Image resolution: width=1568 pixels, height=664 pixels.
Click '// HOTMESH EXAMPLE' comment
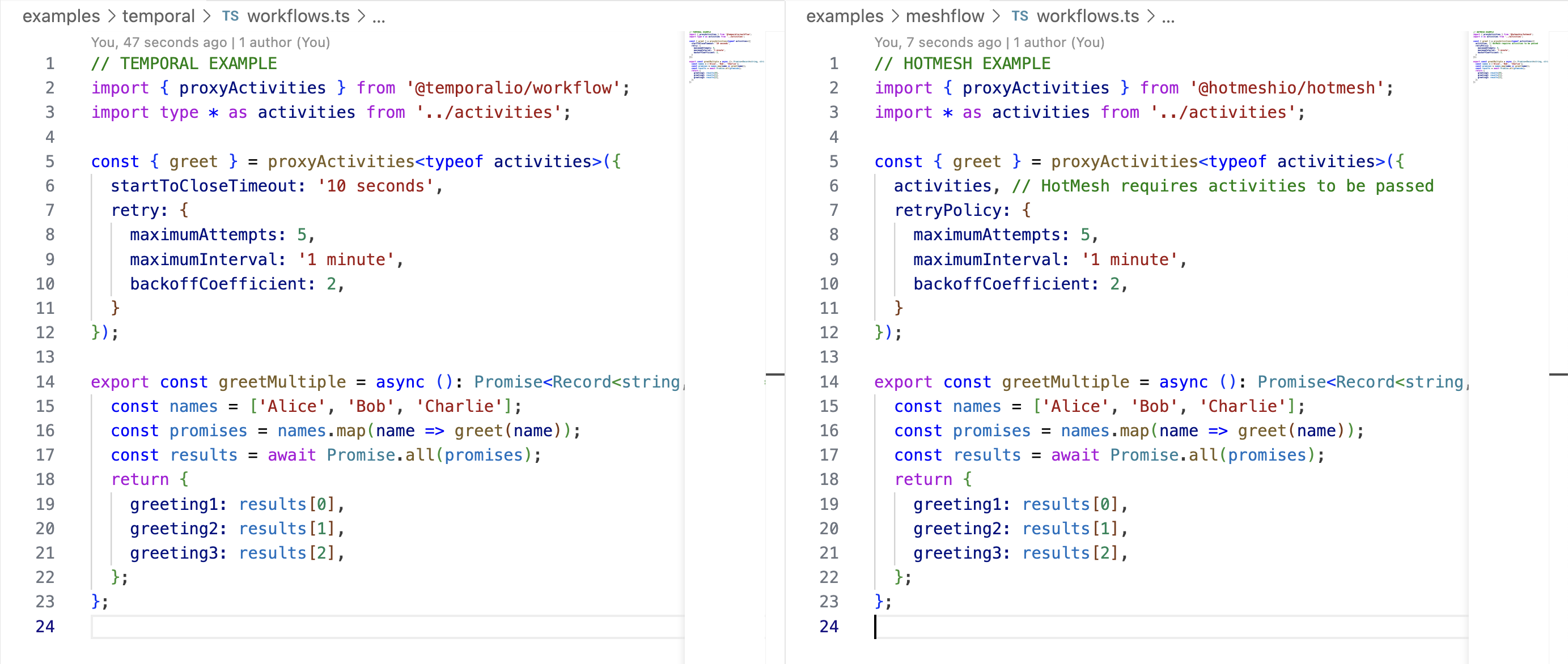[x=963, y=63]
